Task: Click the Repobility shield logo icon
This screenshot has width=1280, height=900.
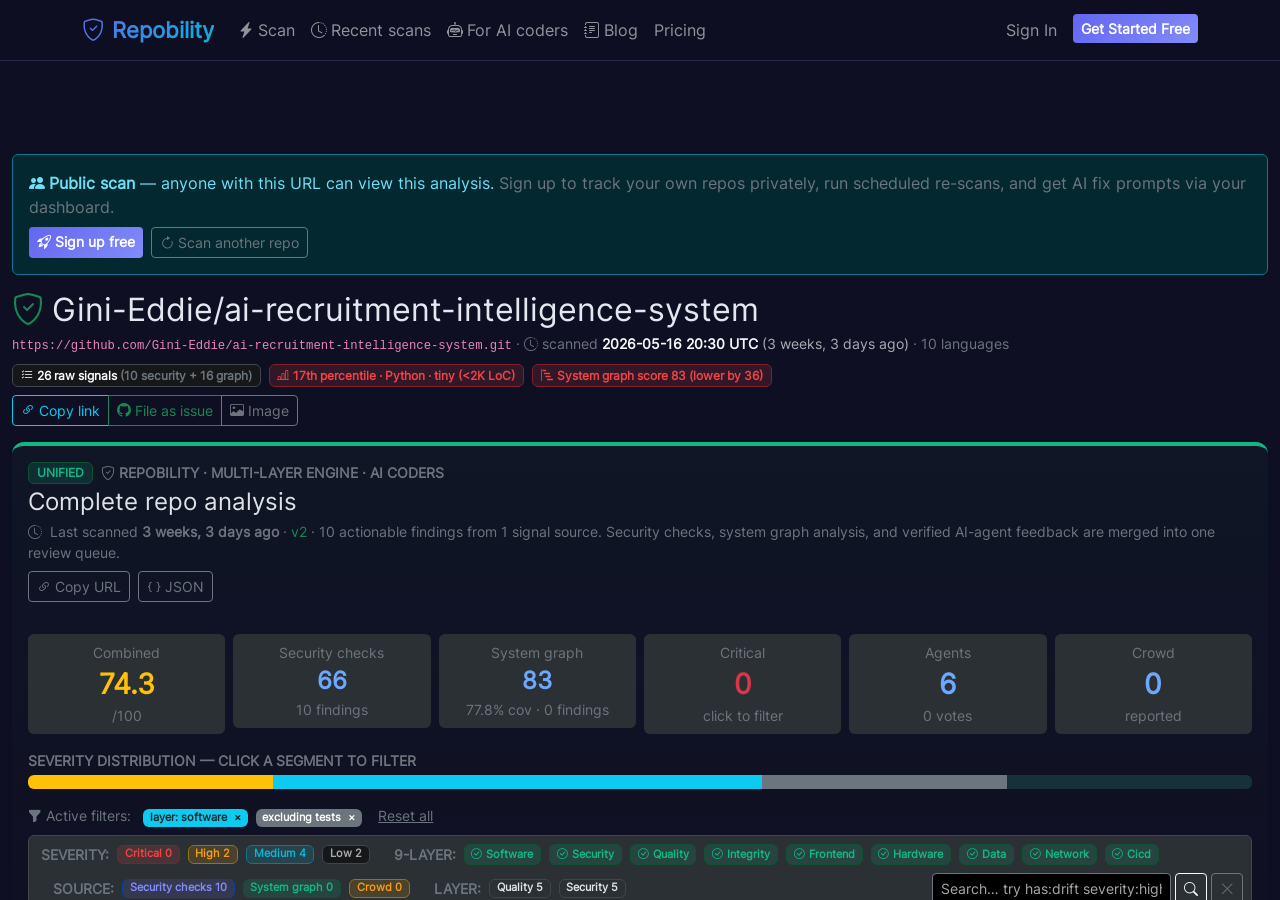Action: click(93, 30)
